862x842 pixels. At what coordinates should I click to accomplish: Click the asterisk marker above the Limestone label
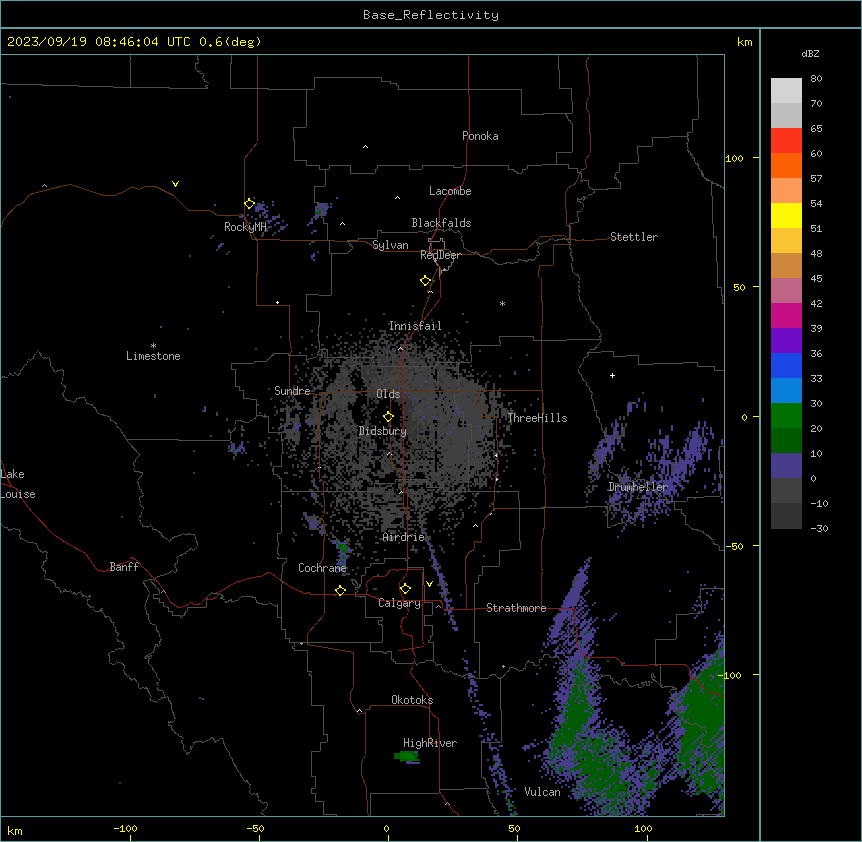pyautogui.click(x=153, y=346)
